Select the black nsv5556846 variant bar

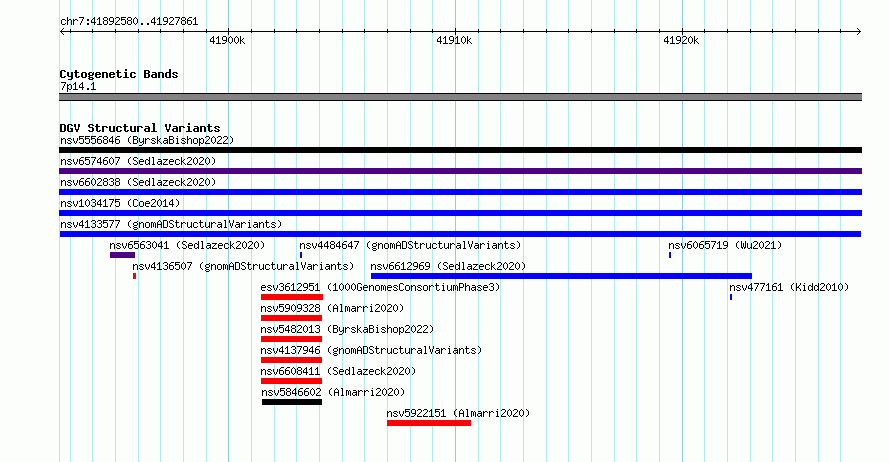click(460, 150)
